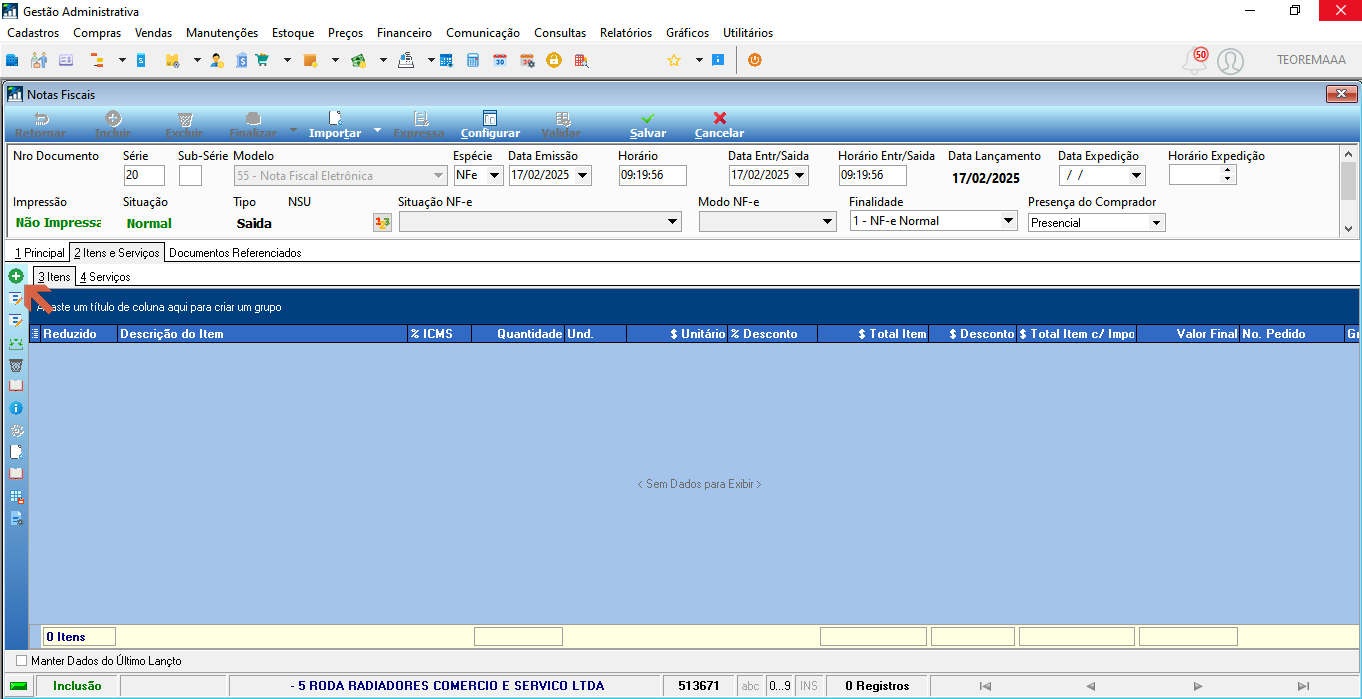Open the notifications bell with badge 50
The height and width of the screenshot is (699, 1362).
[1195, 61]
